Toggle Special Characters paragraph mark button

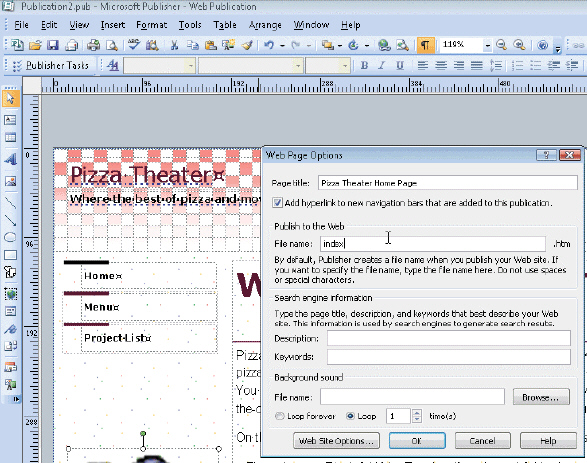(425, 45)
